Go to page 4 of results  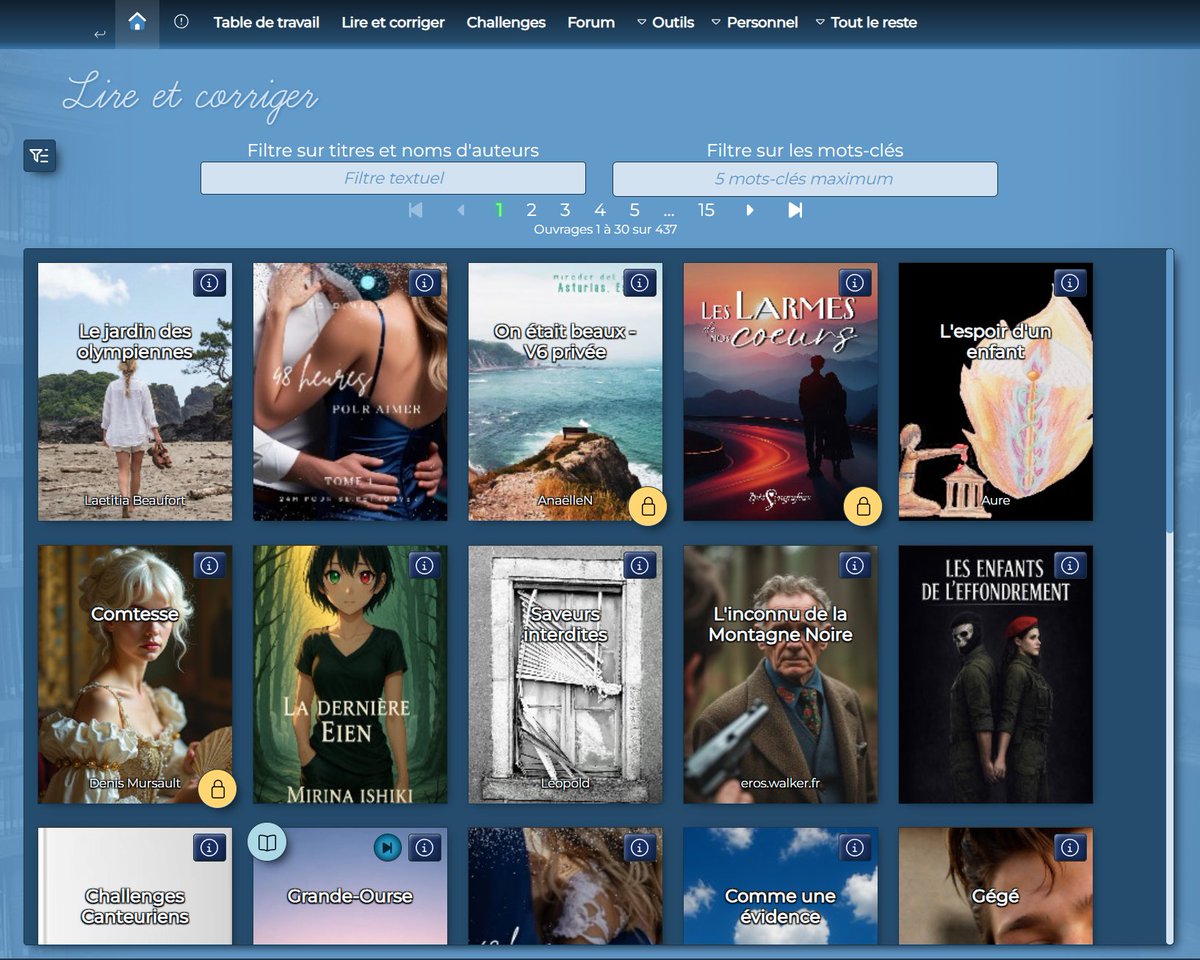600,210
